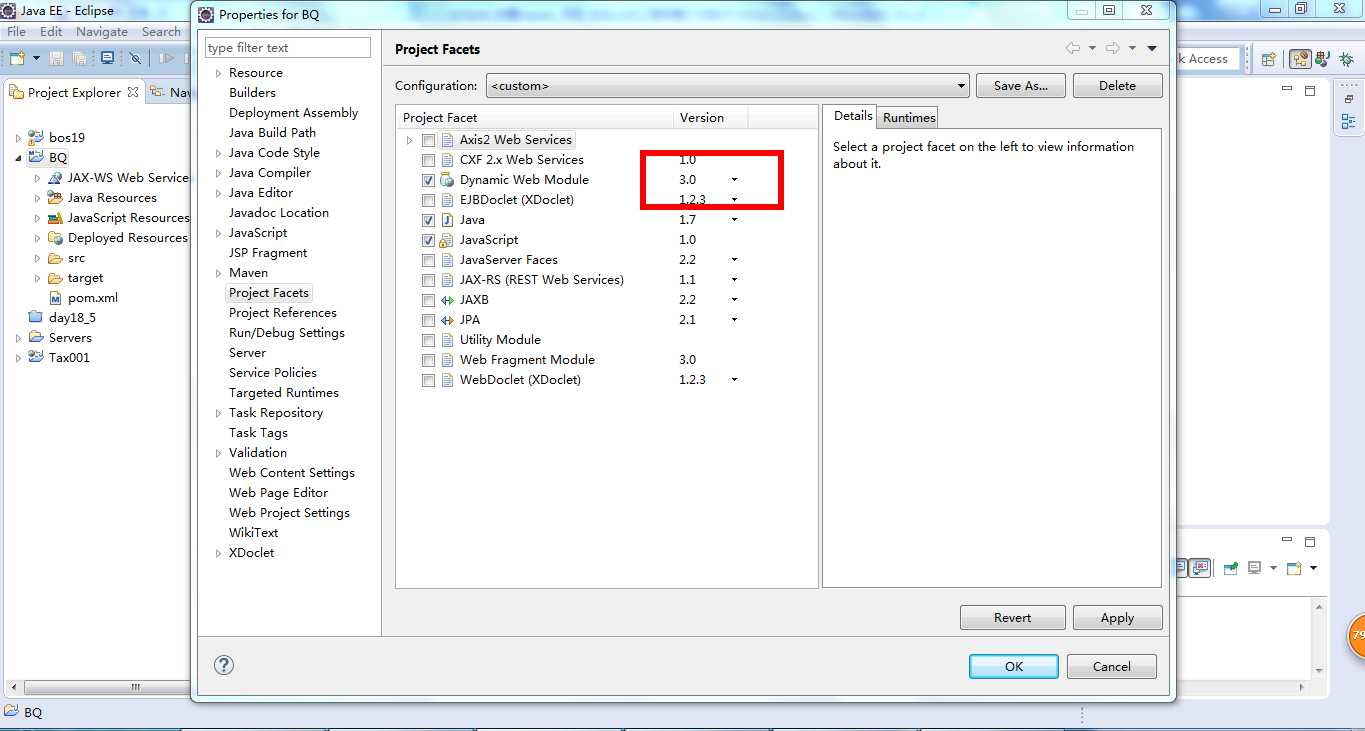The height and width of the screenshot is (731, 1365).
Task: Open the Configuration combo box
Action: pyautogui.click(x=728, y=86)
